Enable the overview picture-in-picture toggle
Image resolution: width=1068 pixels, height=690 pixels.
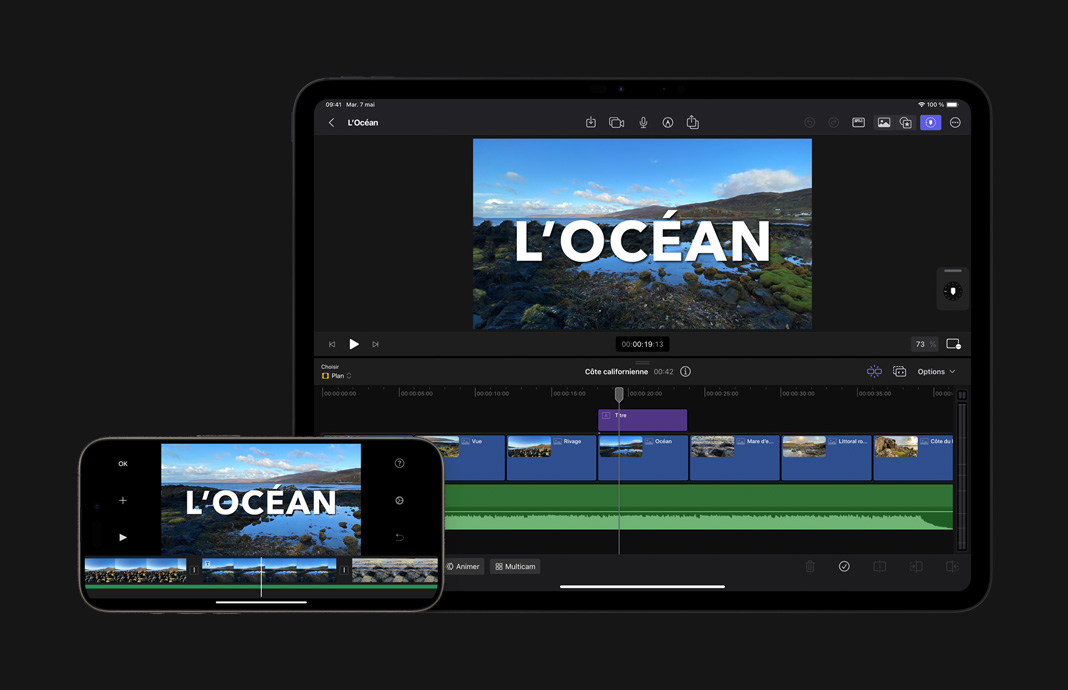pos(905,122)
